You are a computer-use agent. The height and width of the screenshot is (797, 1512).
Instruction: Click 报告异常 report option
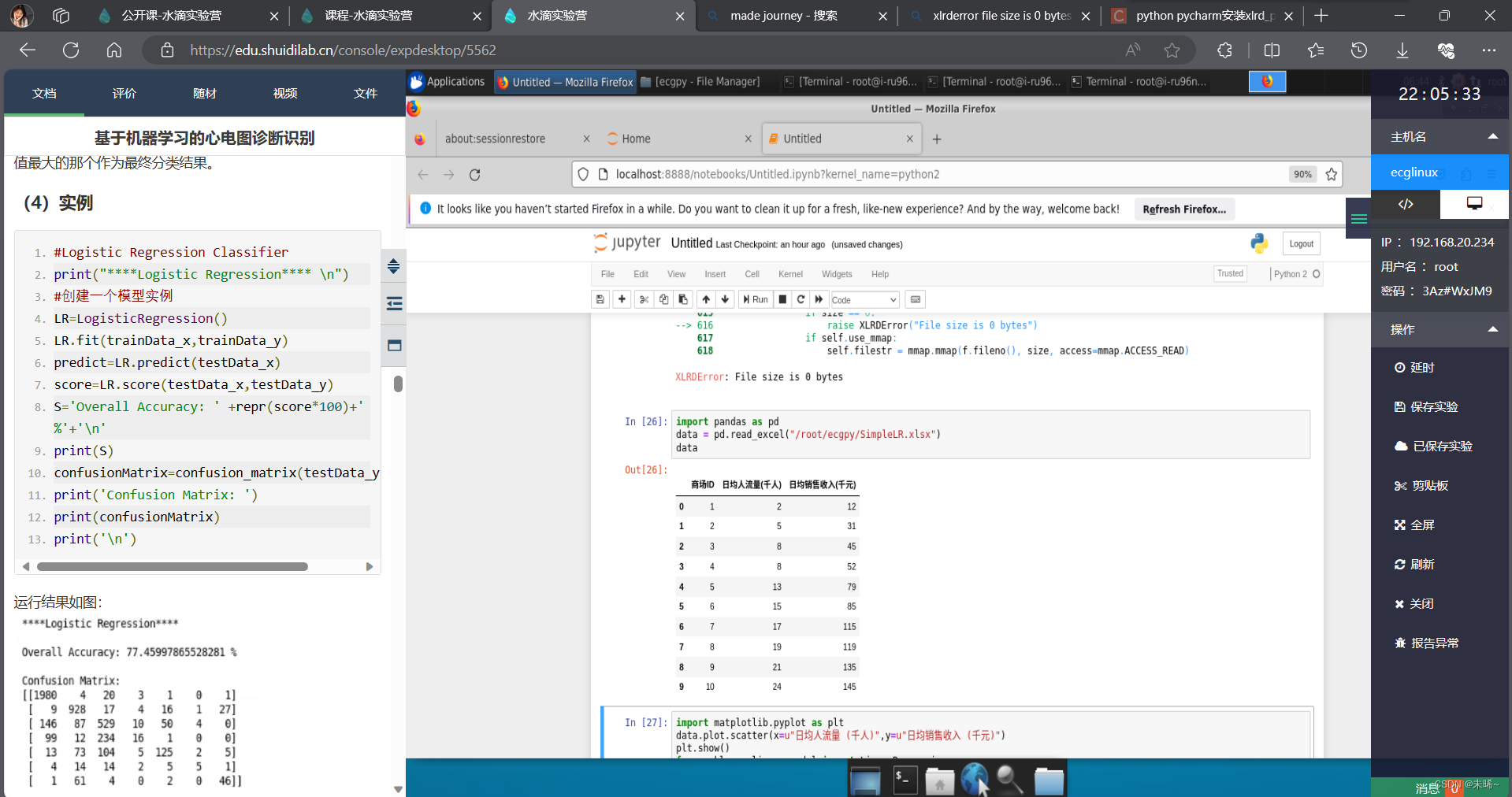click(x=1427, y=643)
